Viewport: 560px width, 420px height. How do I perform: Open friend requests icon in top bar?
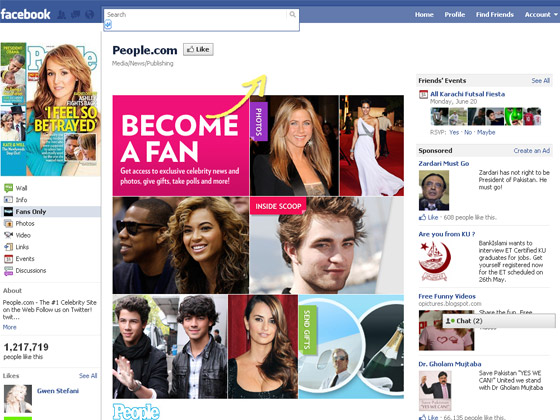point(61,15)
